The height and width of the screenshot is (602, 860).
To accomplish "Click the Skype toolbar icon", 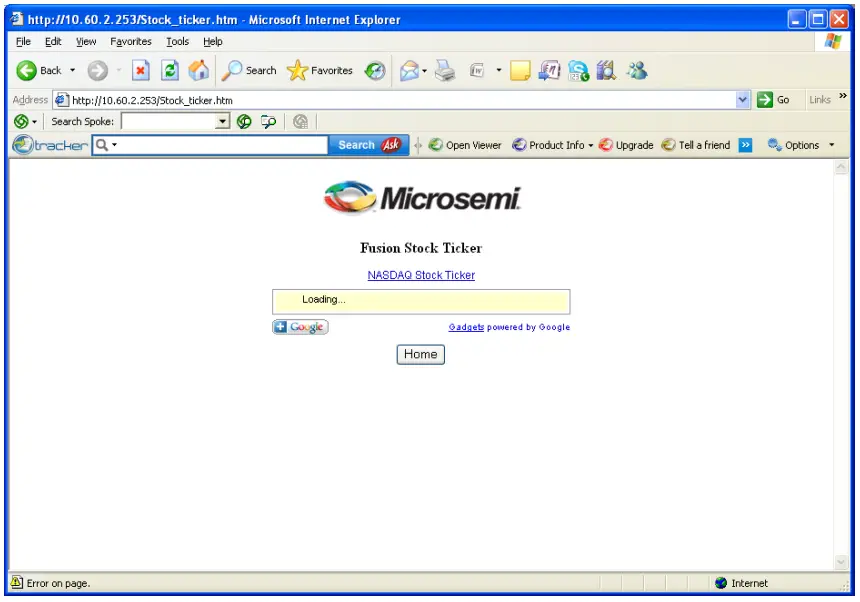I will click(x=578, y=71).
